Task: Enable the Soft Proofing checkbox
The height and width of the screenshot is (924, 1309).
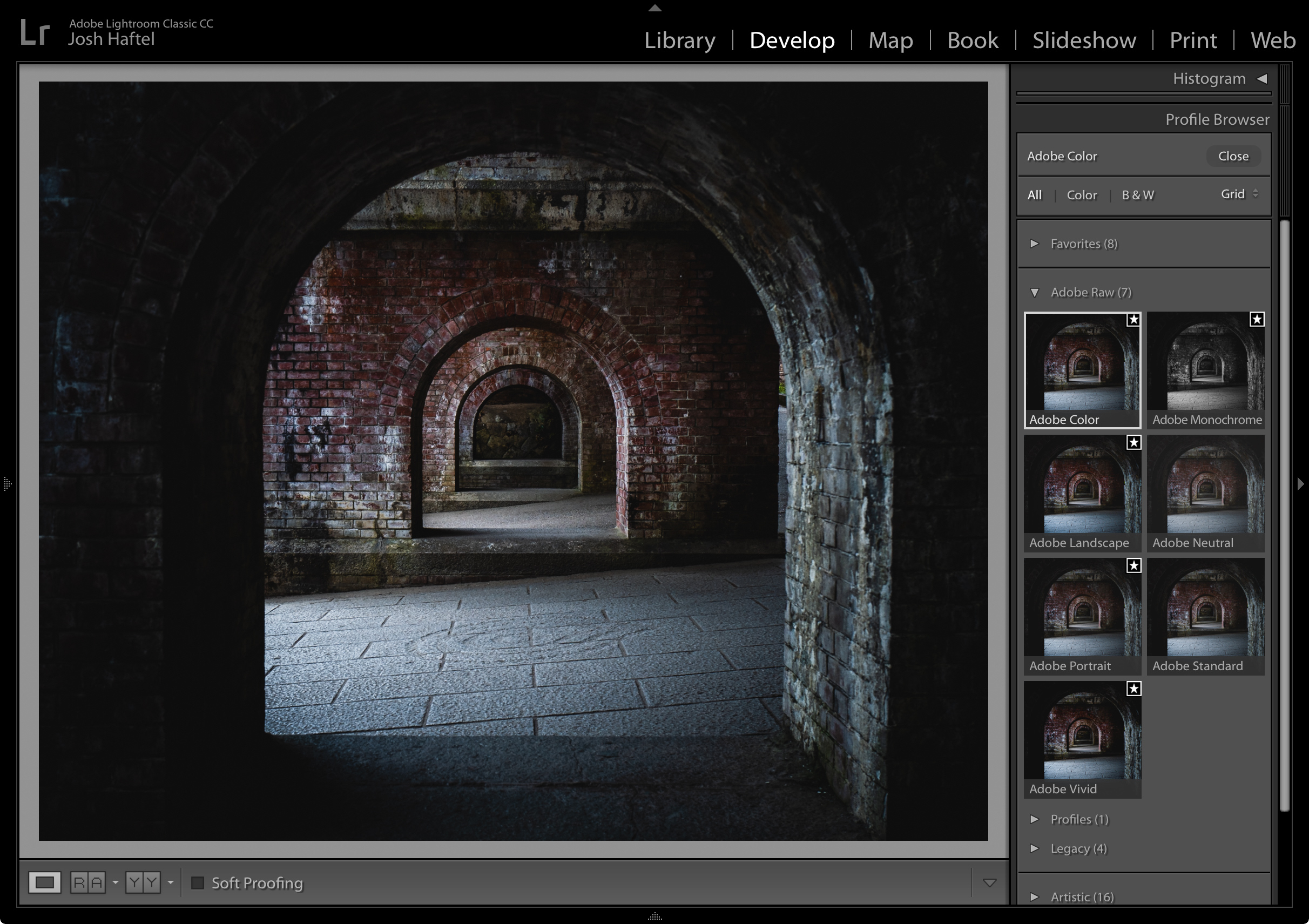Action: pyautogui.click(x=198, y=882)
